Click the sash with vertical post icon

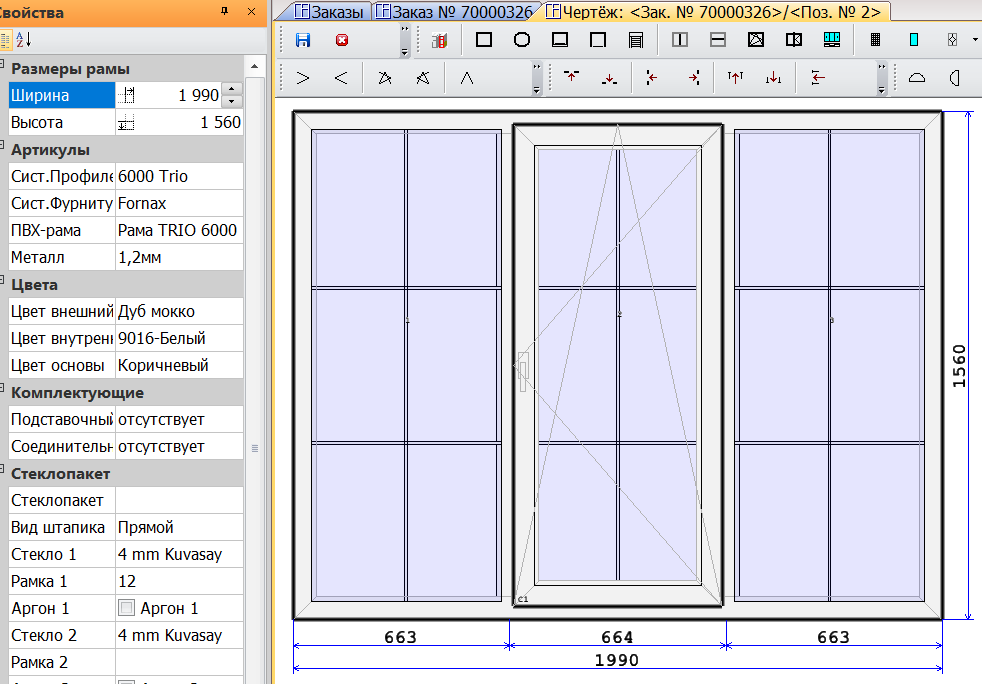pos(793,40)
